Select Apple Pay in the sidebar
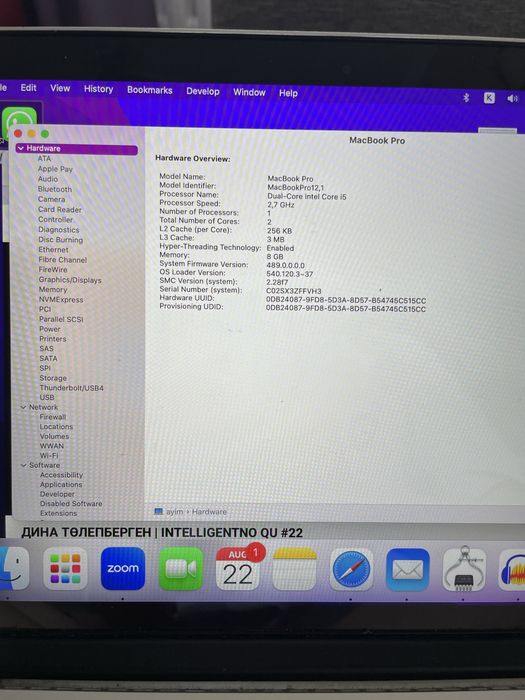Viewport: 525px width, 700px height. [x=55, y=169]
